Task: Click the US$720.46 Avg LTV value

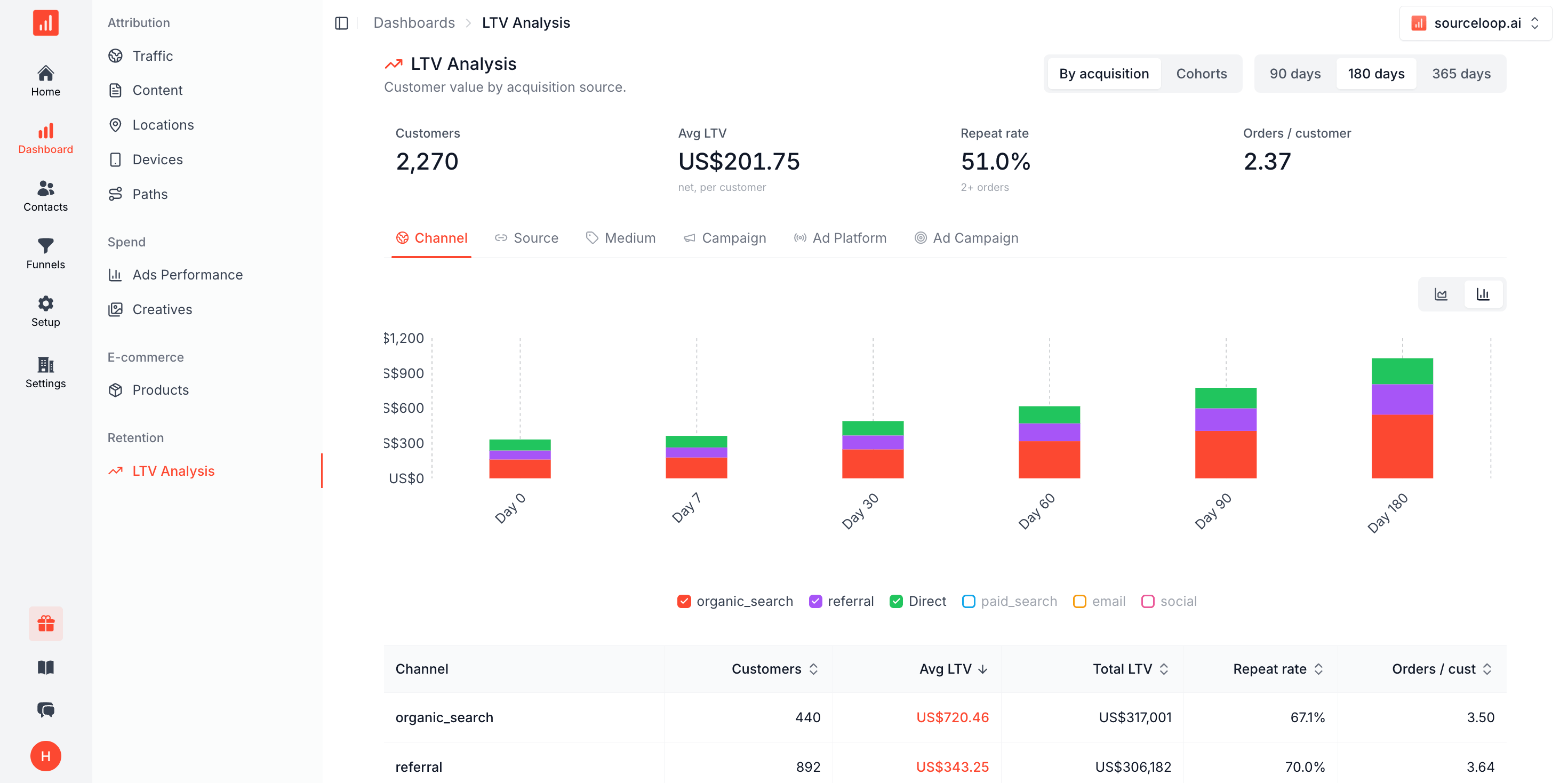Action: [x=953, y=717]
